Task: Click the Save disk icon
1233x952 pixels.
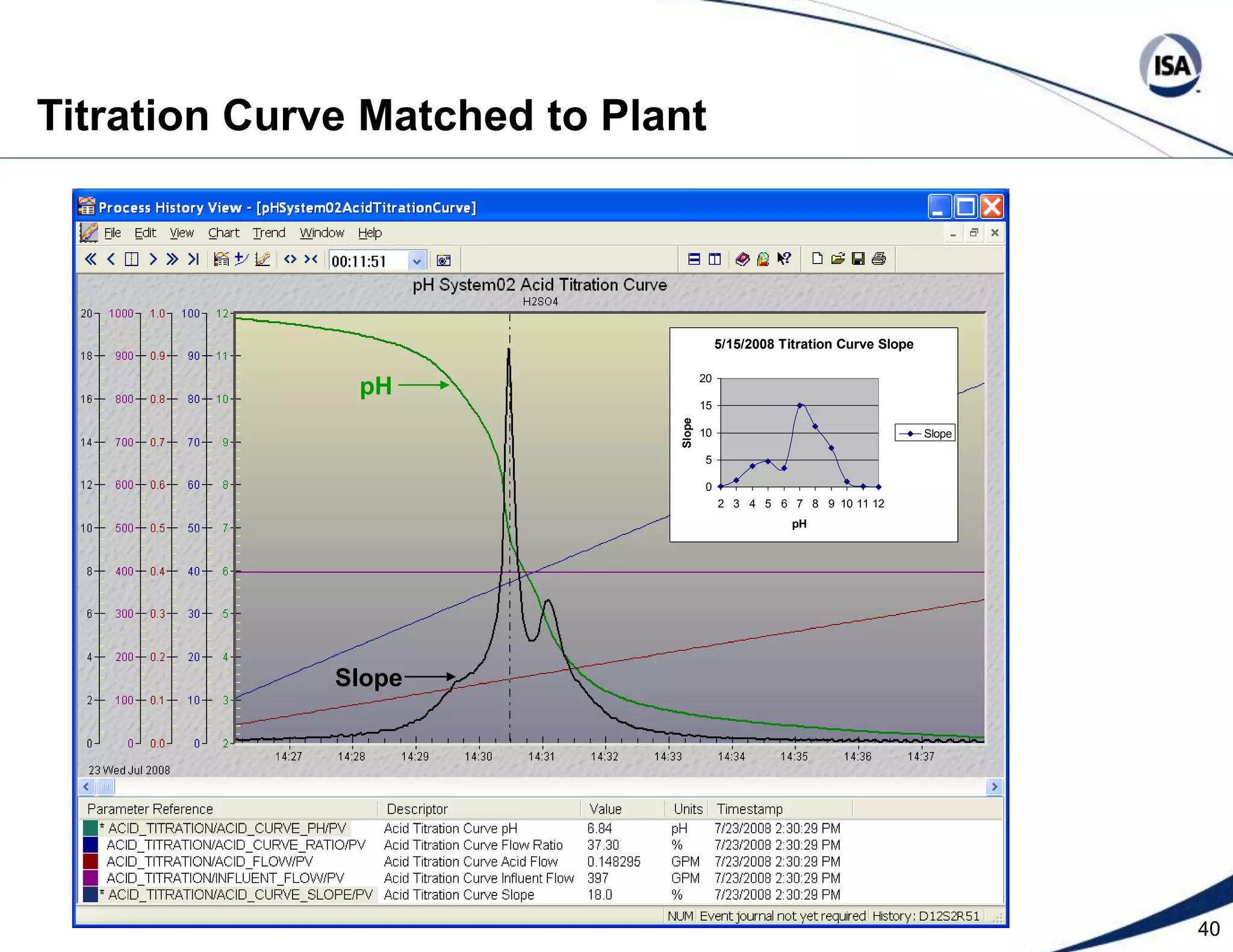Action: [859, 259]
